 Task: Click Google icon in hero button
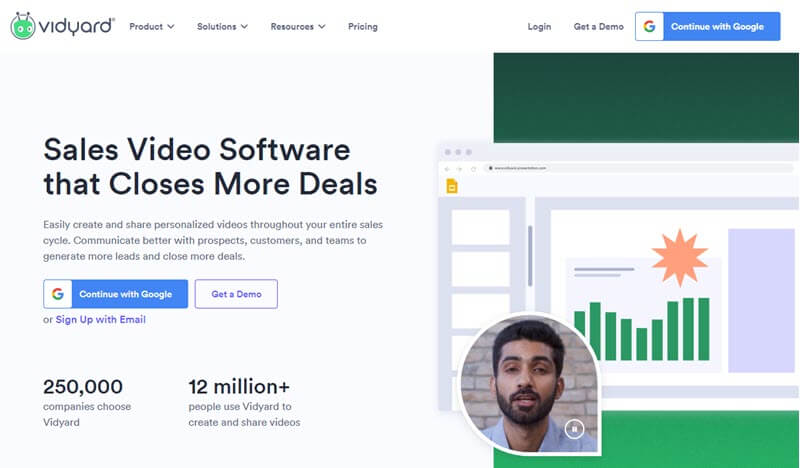tap(58, 294)
